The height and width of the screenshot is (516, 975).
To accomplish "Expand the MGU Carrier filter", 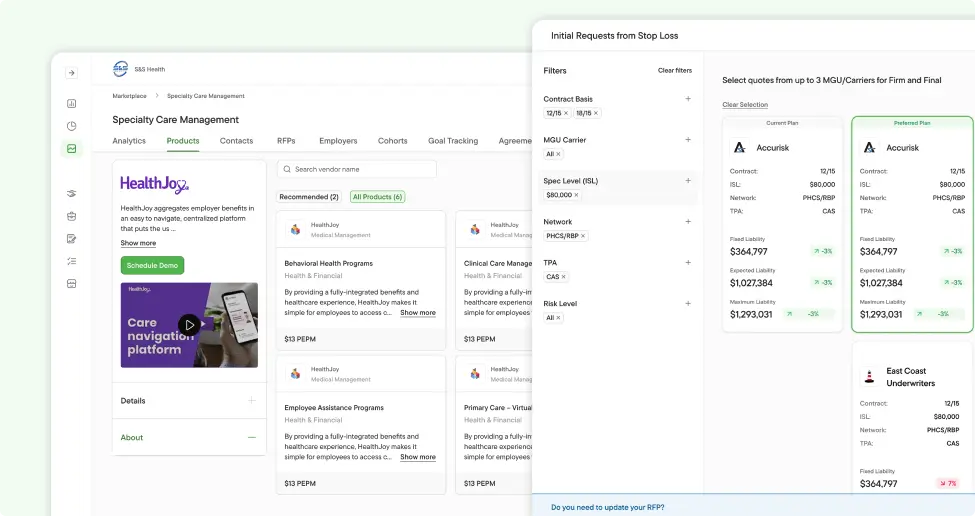I will pyautogui.click(x=688, y=140).
